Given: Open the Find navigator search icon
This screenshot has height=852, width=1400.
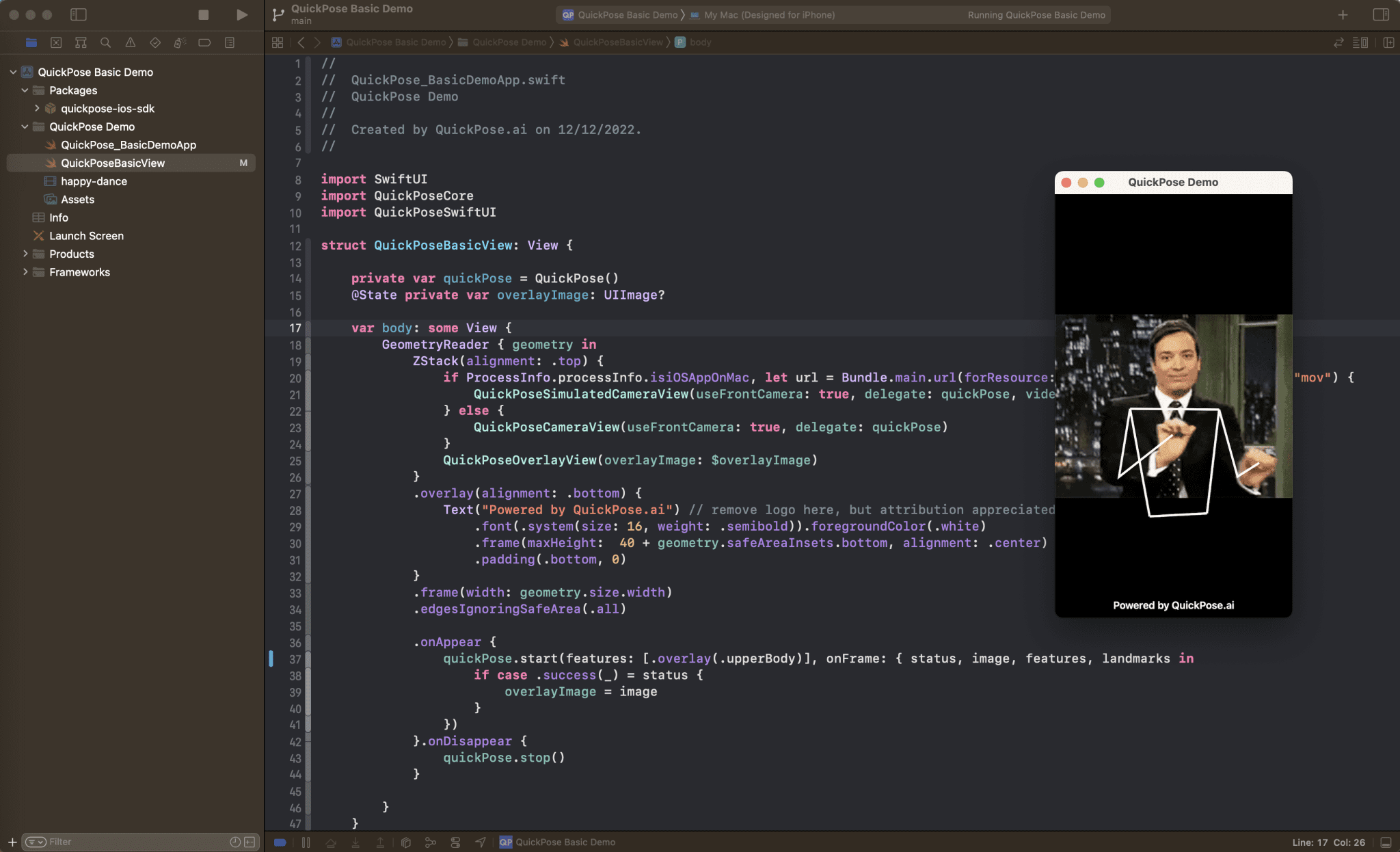Looking at the screenshot, I should pos(105,42).
